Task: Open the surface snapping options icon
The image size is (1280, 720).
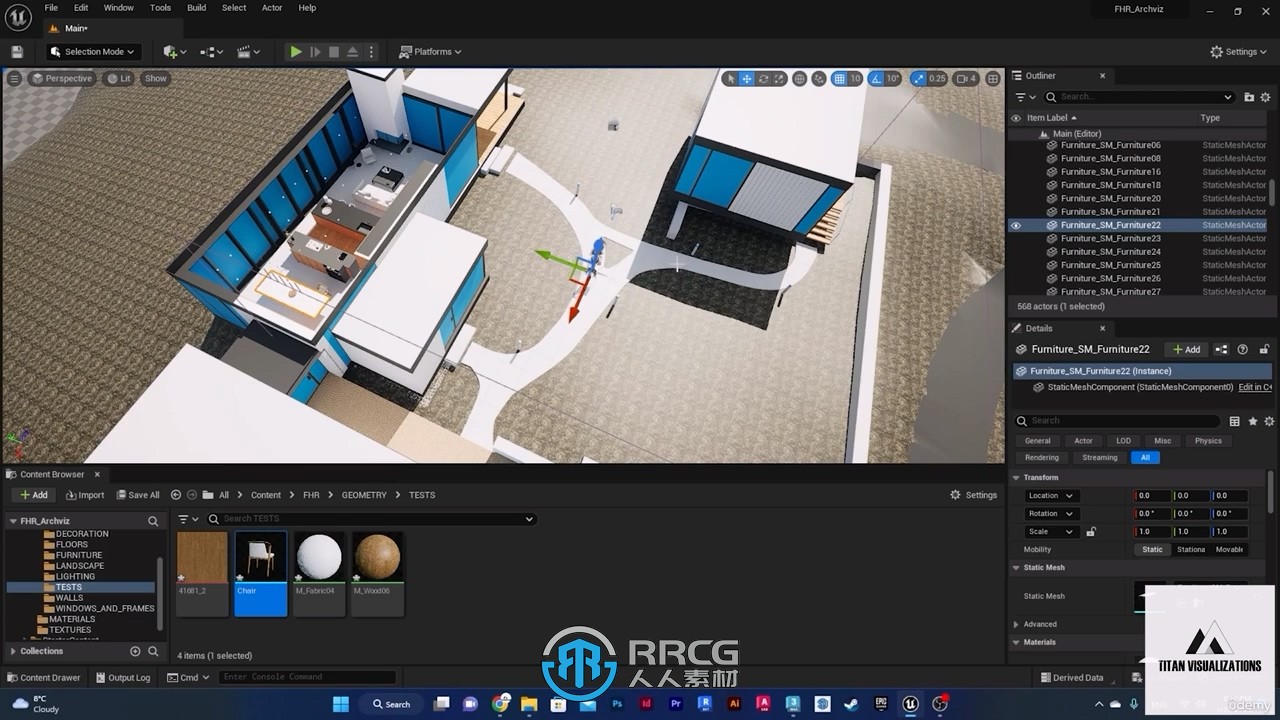Action: 820,78
